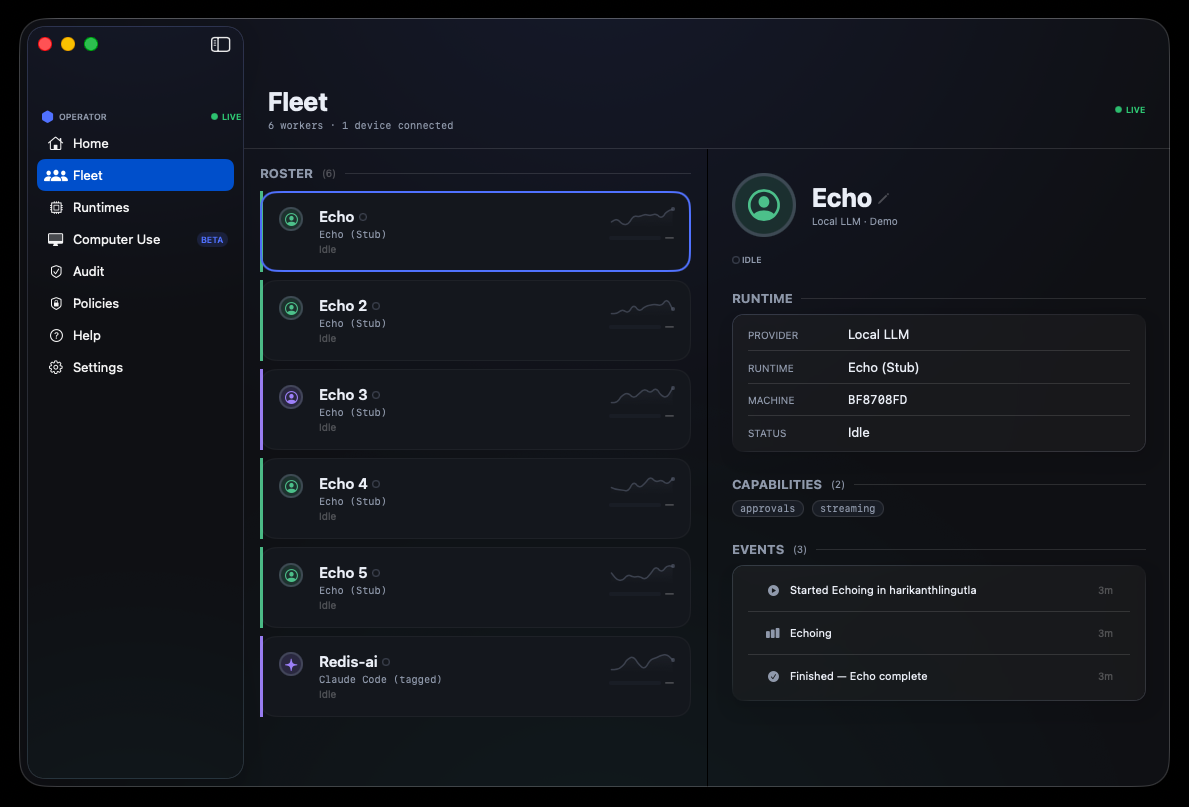The image size is (1189, 807).
Task: Click the LIVE indicator in the header
Action: click(x=1130, y=110)
